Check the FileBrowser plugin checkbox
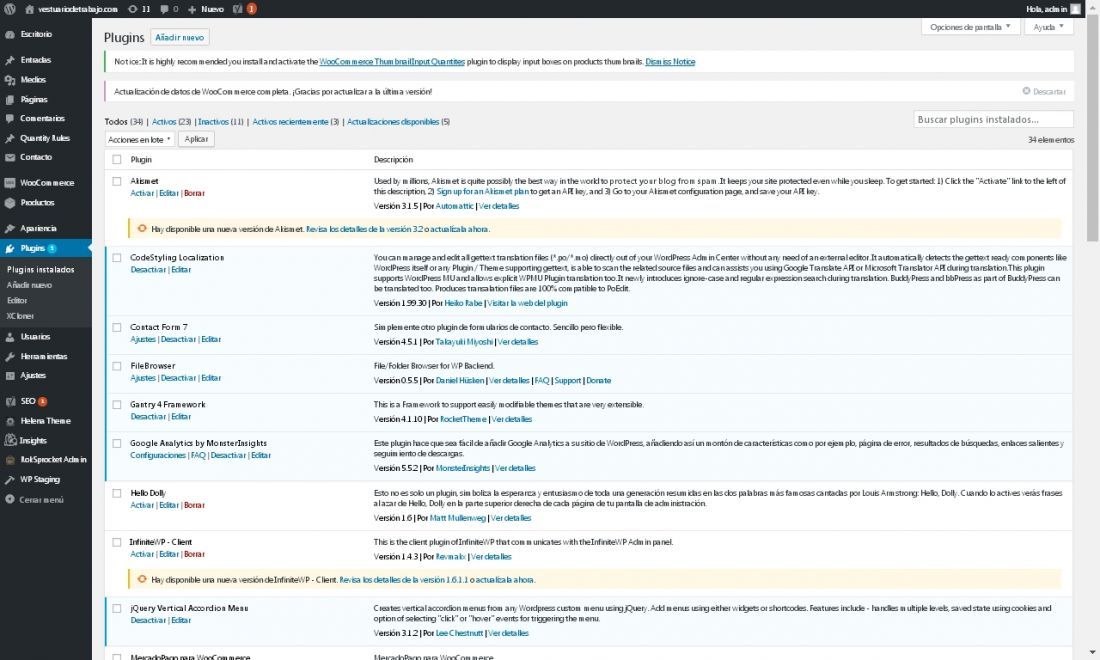 tap(116, 365)
